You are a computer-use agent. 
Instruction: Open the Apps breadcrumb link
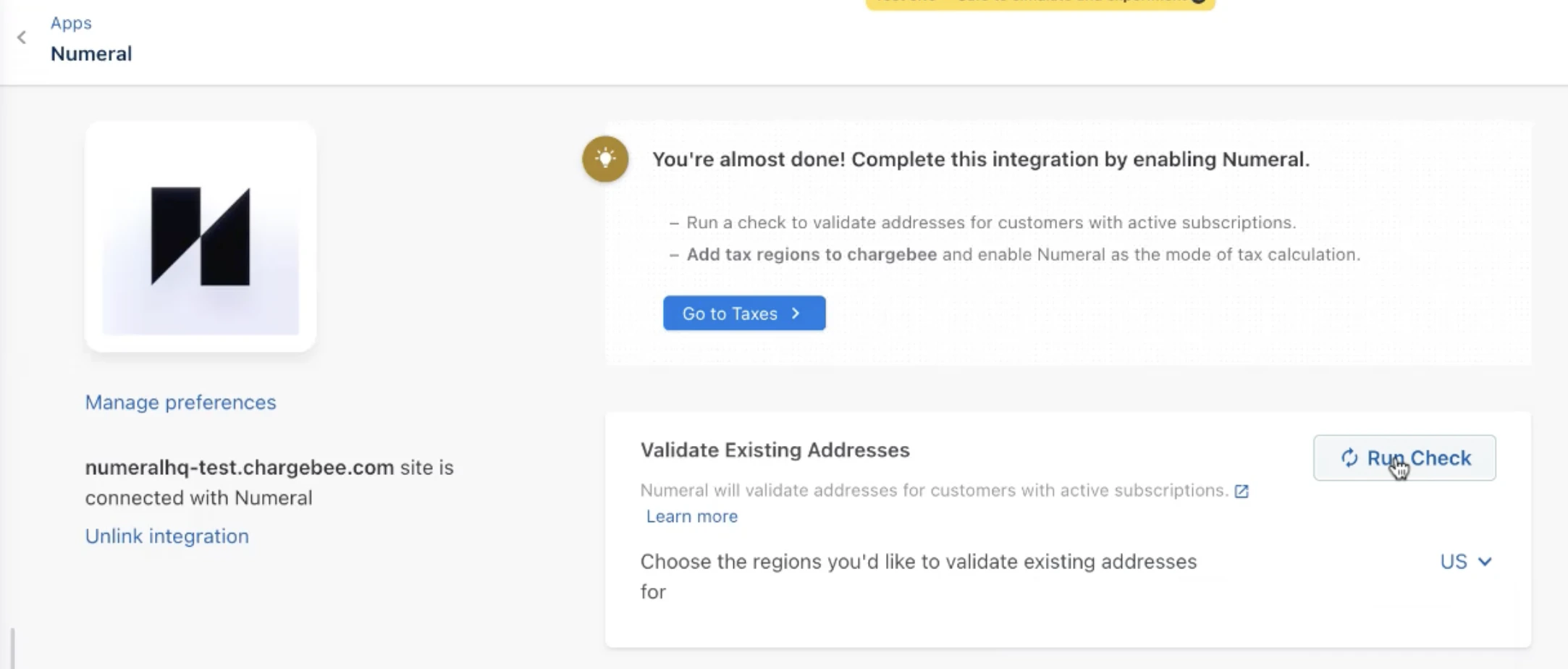(x=71, y=22)
